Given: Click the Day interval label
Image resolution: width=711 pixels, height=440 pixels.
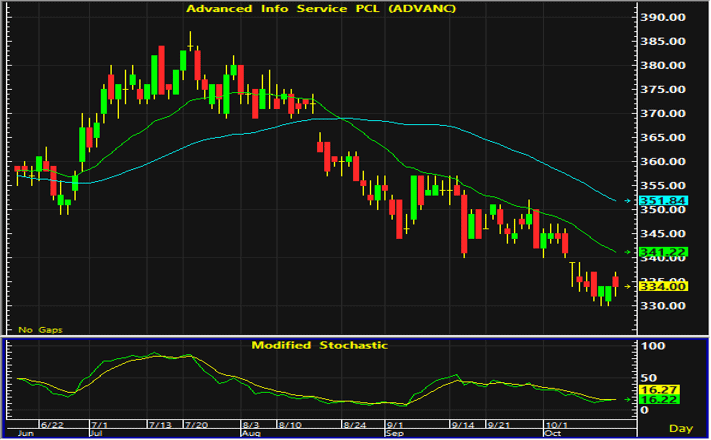Looking at the screenshot, I should (681, 428).
